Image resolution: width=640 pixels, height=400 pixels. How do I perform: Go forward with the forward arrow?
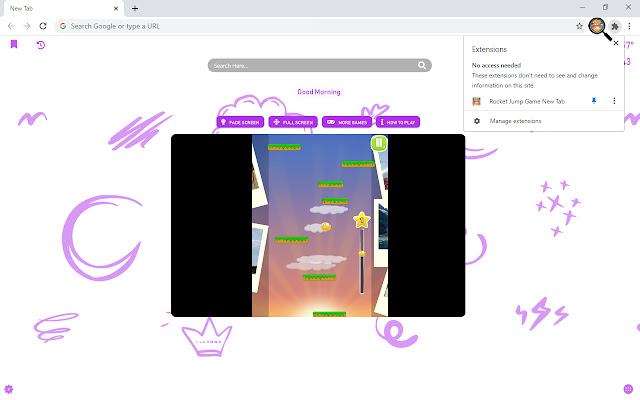27,26
